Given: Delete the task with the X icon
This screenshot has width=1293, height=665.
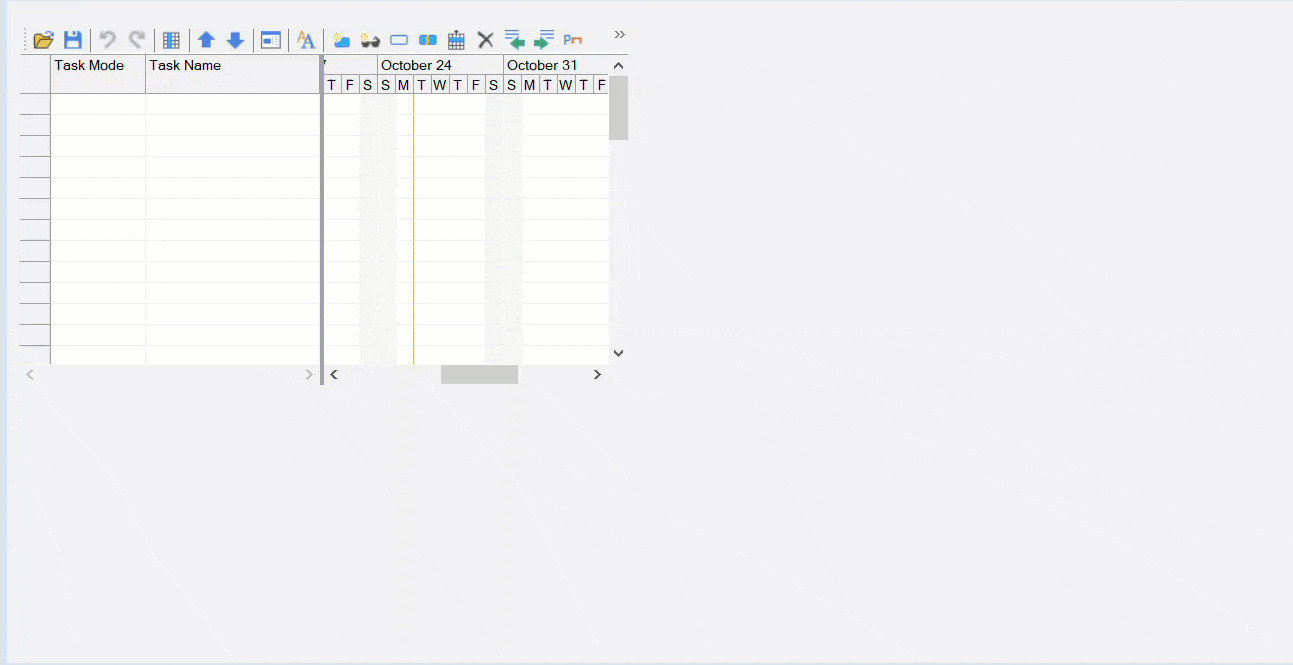Looking at the screenshot, I should 485,40.
